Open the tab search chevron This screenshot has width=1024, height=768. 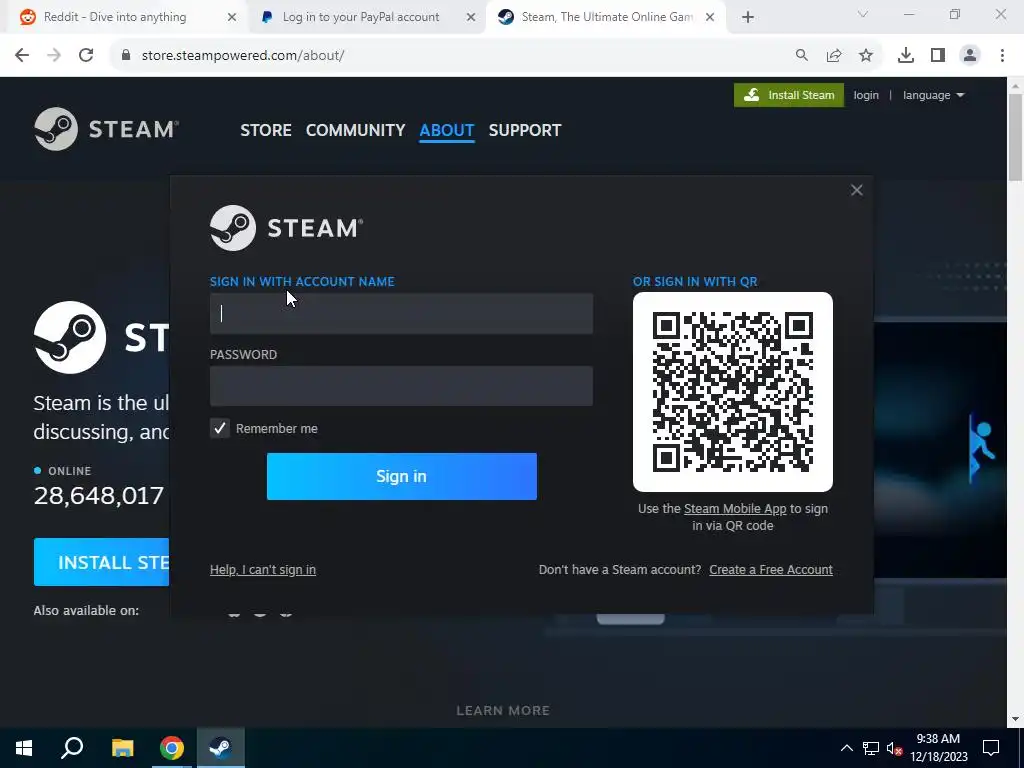(863, 14)
